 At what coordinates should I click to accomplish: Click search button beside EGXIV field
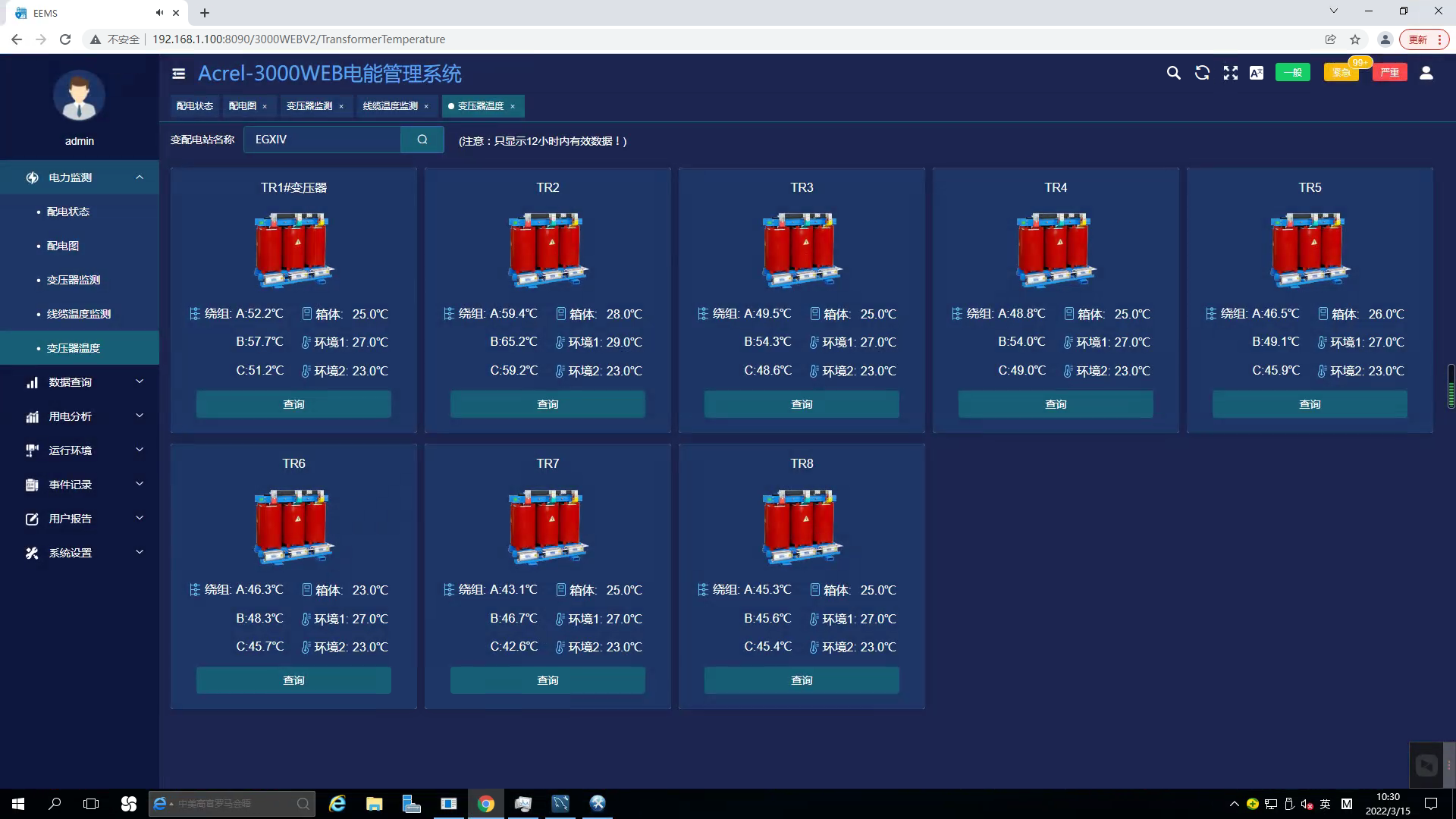coord(422,140)
